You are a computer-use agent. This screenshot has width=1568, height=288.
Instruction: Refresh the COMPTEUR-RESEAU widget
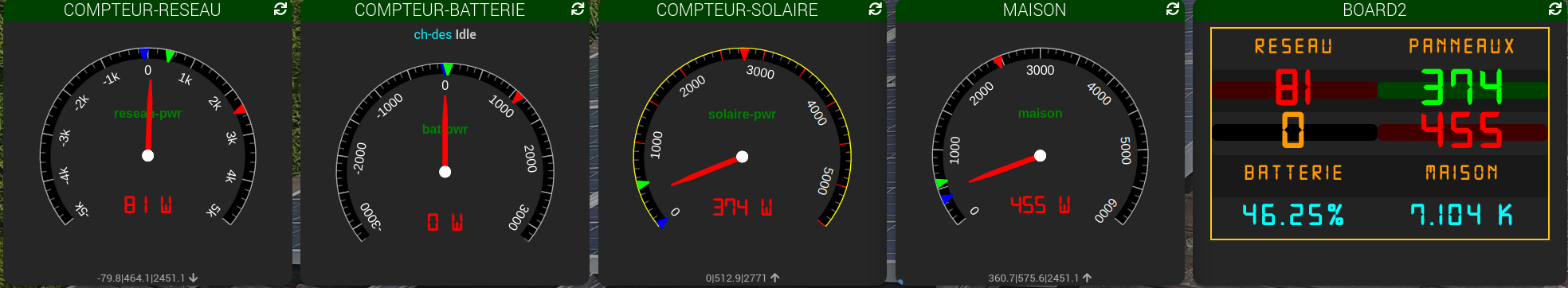pos(280,9)
